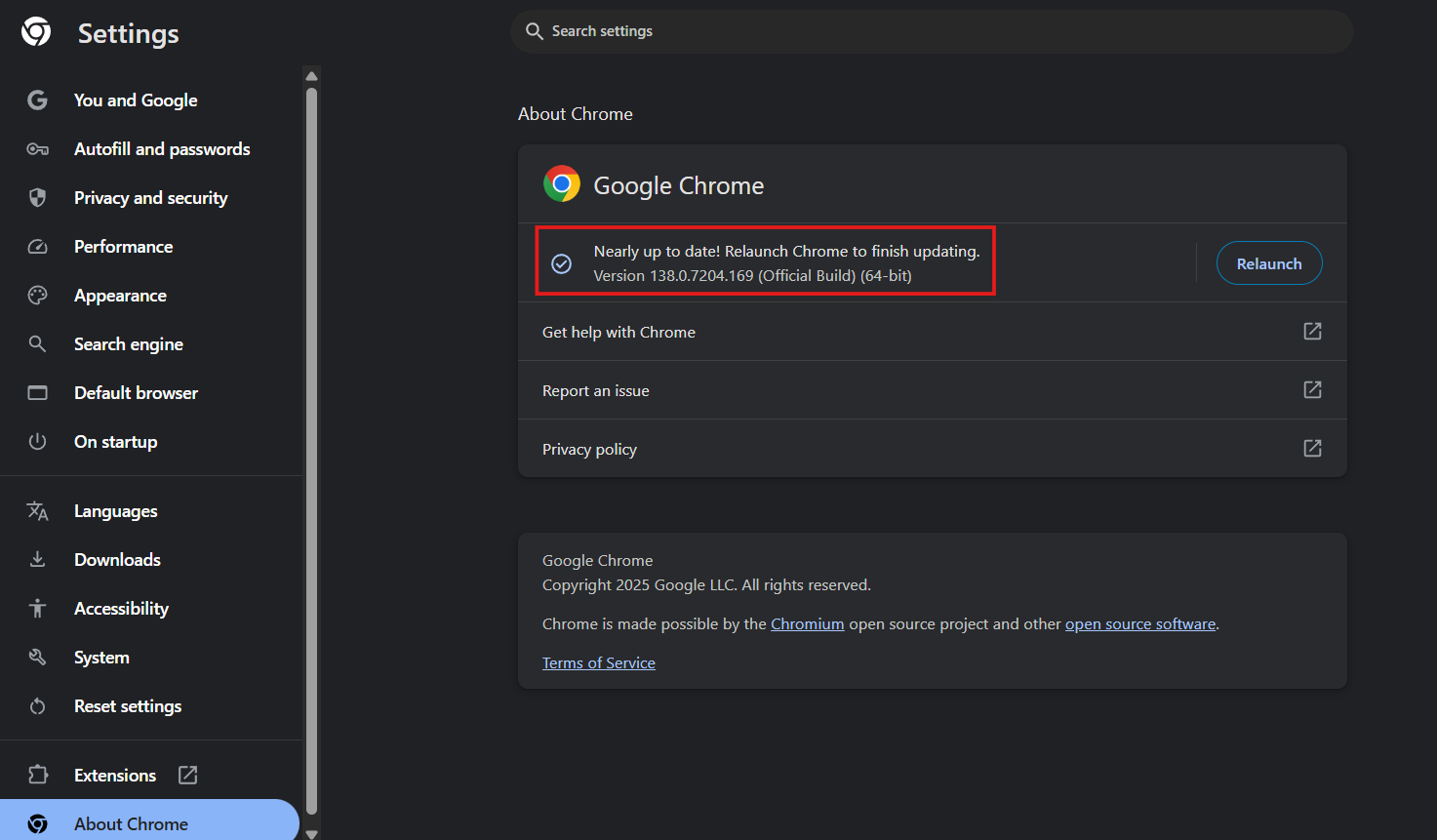The width and height of the screenshot is (1437, 840).
Task: Click the shield icon for Privacy and security
Action: click(x=37, y=198)
